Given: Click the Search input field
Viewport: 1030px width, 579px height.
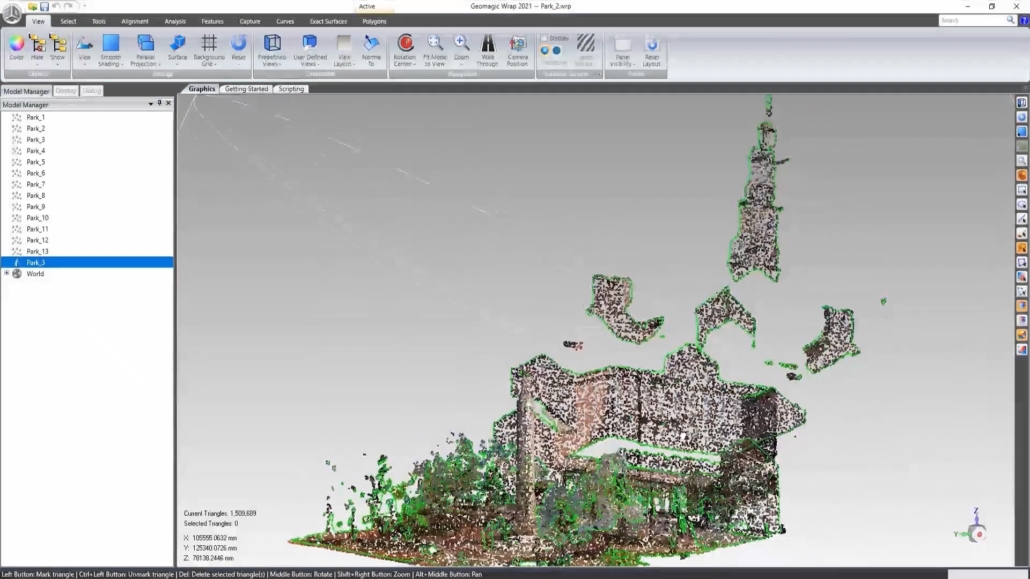Looking at the screenshot, I should click(x=971, y=20).
